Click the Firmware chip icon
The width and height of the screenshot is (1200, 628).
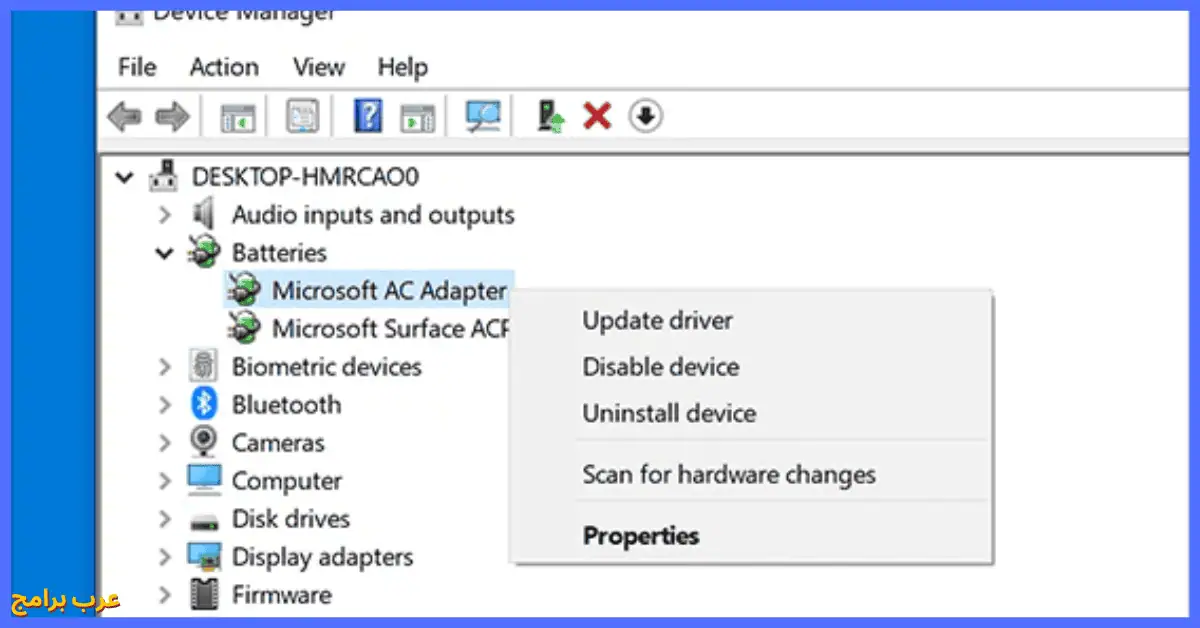pos(204,595)
